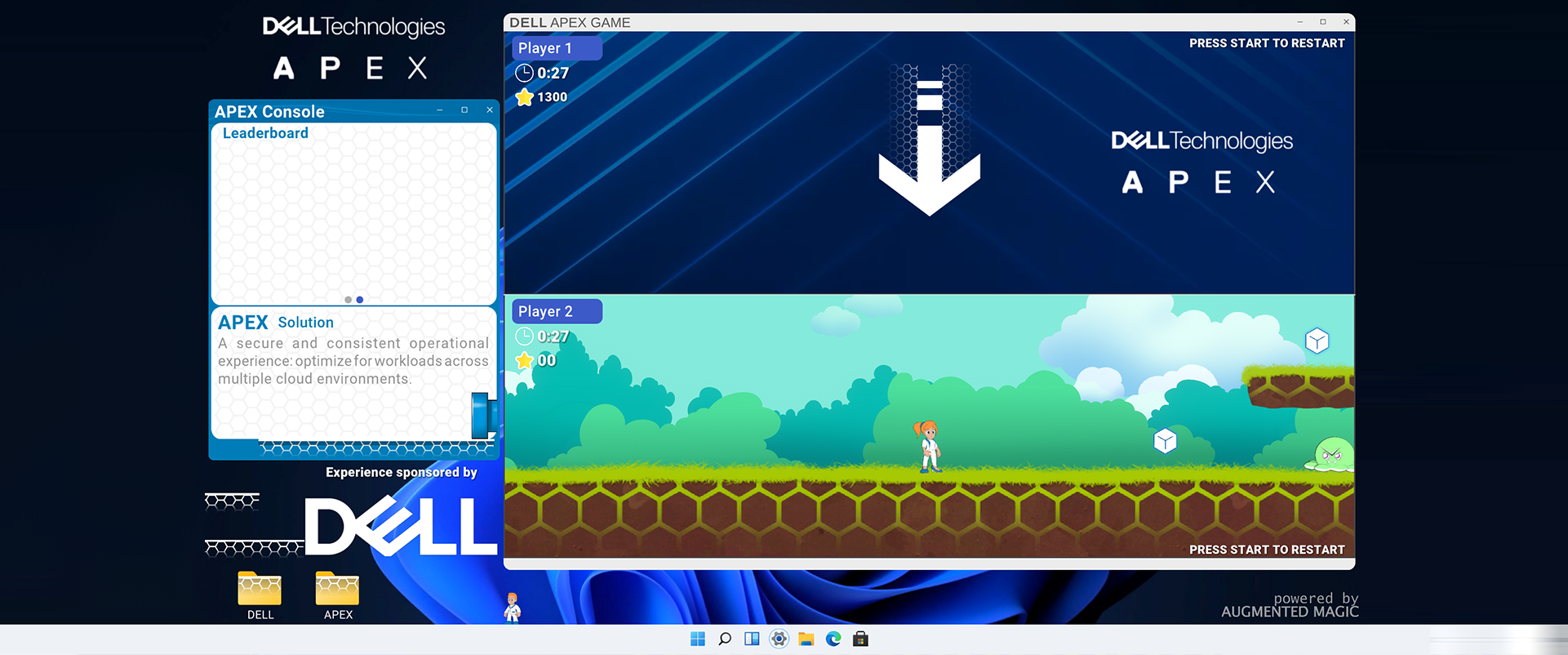Image resolution: width=1568 pixels, height=655 pixels.
Task: Click the Leaderboard heading in APEX Console
Action: coord(265,133)
